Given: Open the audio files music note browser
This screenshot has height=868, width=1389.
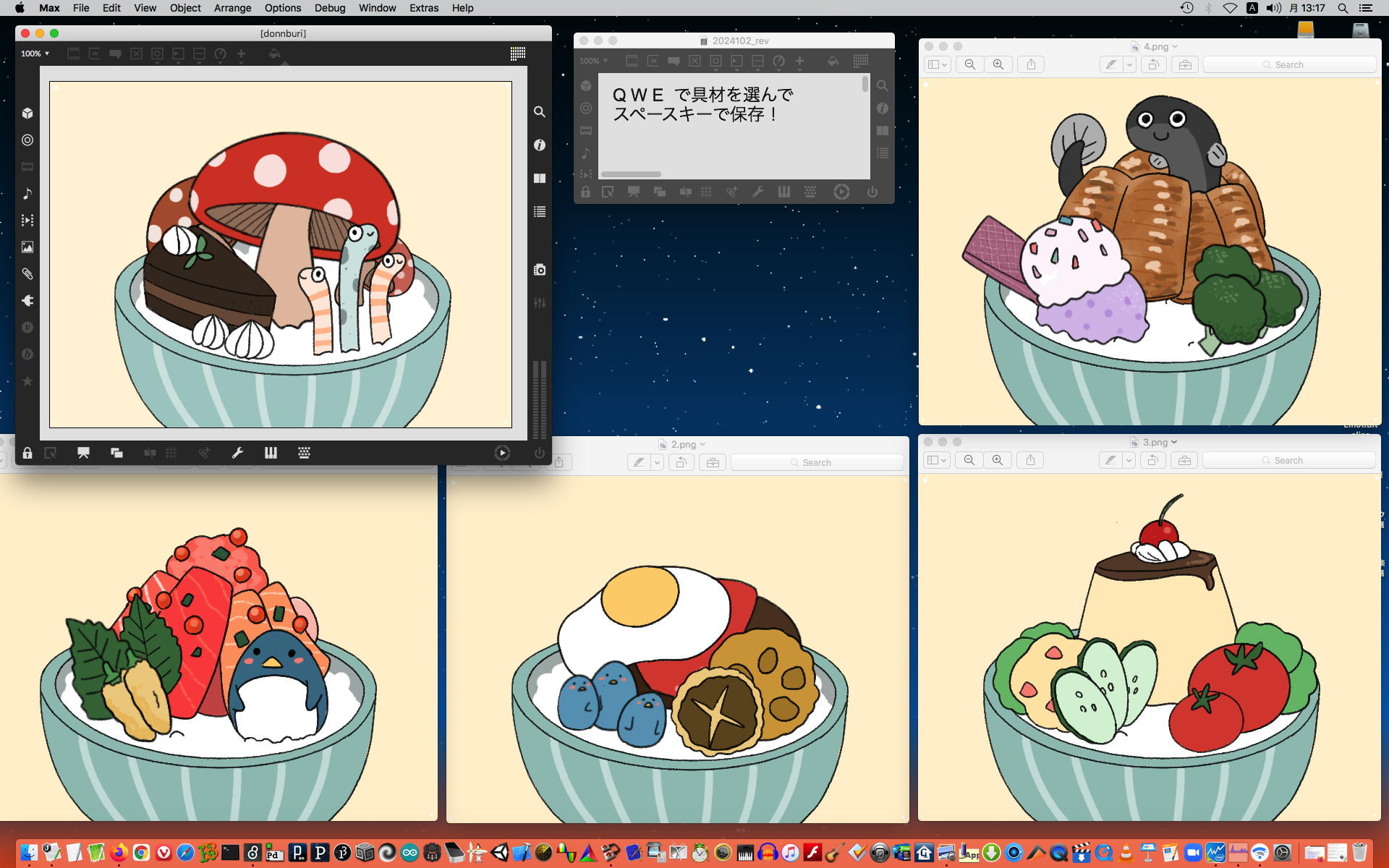Looking at the screenshot, I should (x=27, y=194).
